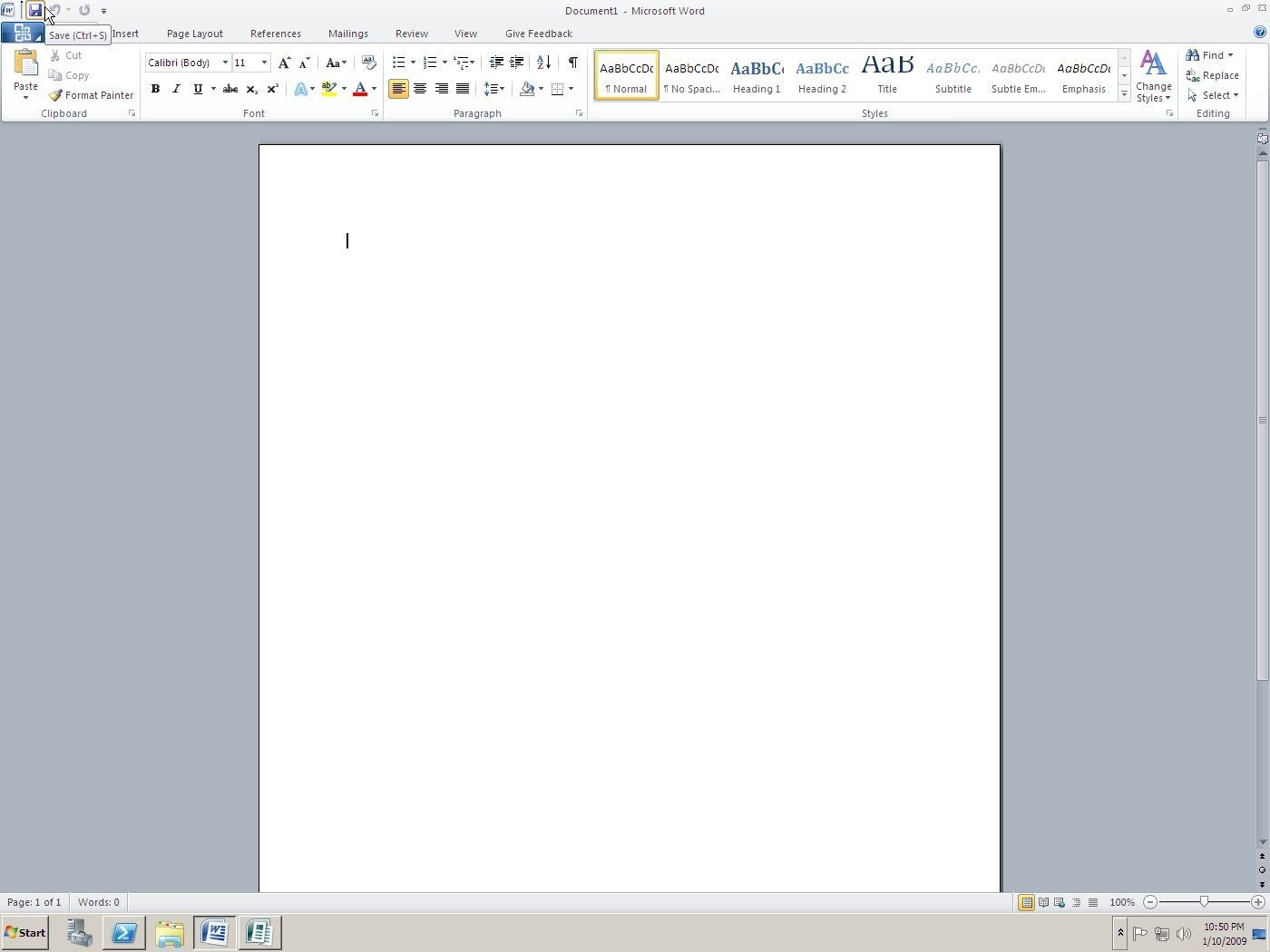Viewport: 1270px width, 952px height.
Task: Click the Sort icon in Paragraph group
Action: pyautogui.click(x=542, y=62)
